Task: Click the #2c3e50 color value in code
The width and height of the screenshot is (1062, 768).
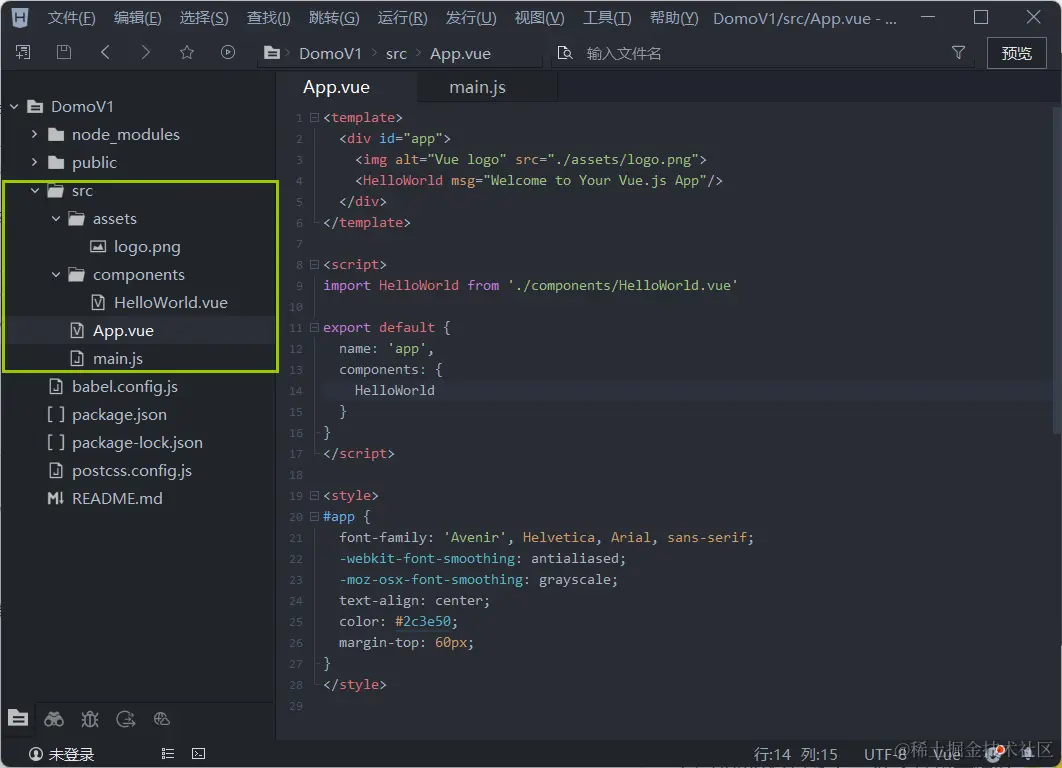Action: click(x=423, y=621)
